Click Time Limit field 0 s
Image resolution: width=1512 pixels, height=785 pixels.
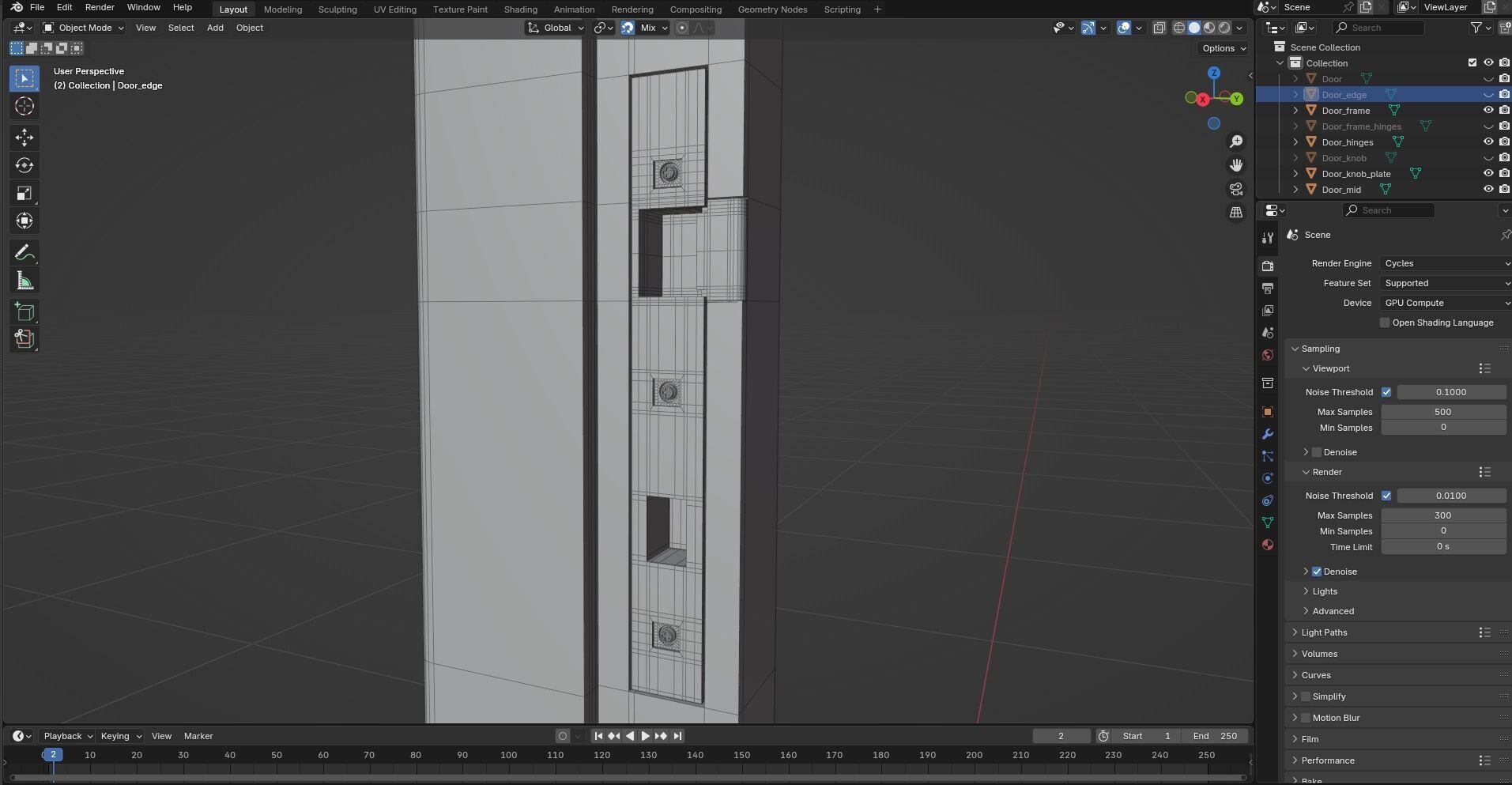(1443, 547)
